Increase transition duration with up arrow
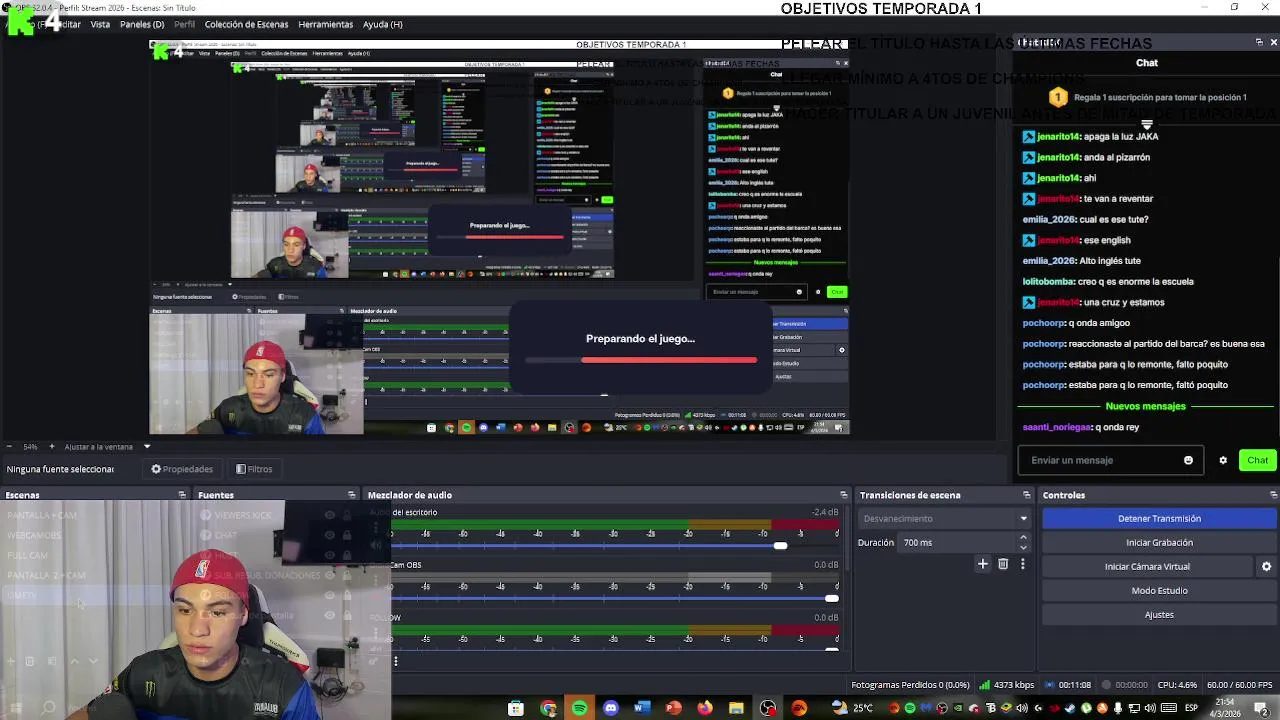Screen dimensions: 1280x720 click(1022, 538)
